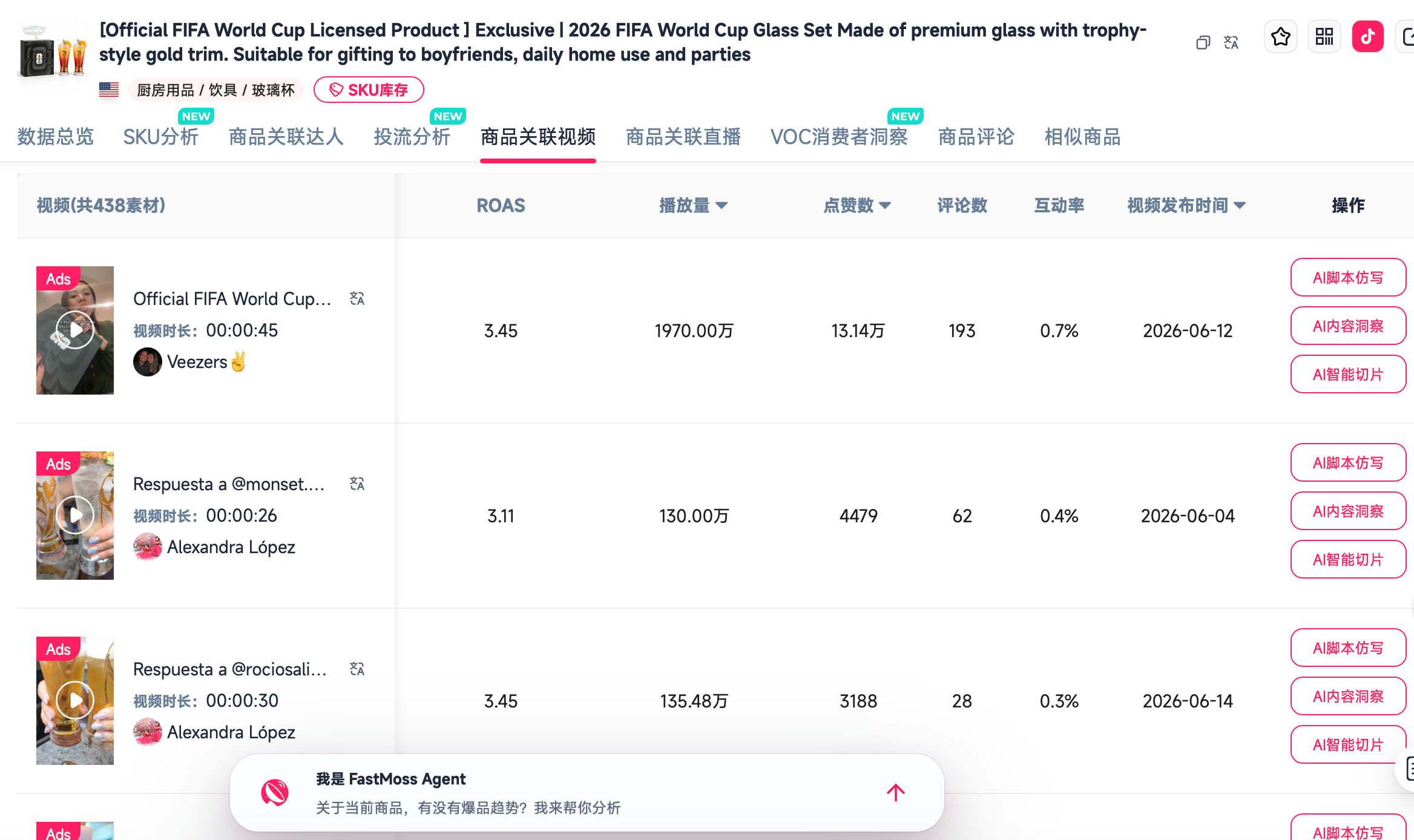1414x840 pixels.
Task: Play the 00:00:30 Alexandra López video
Action: click(75, 701)
